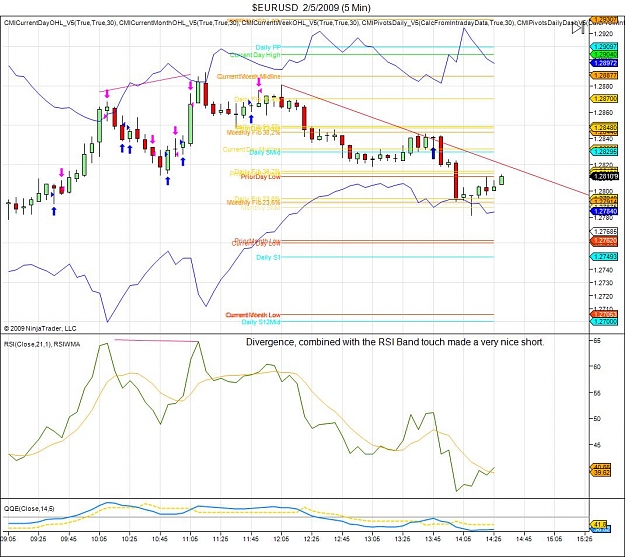
Task: Click the orange 39.62 RSI value marker
Action: pos(601,472)
